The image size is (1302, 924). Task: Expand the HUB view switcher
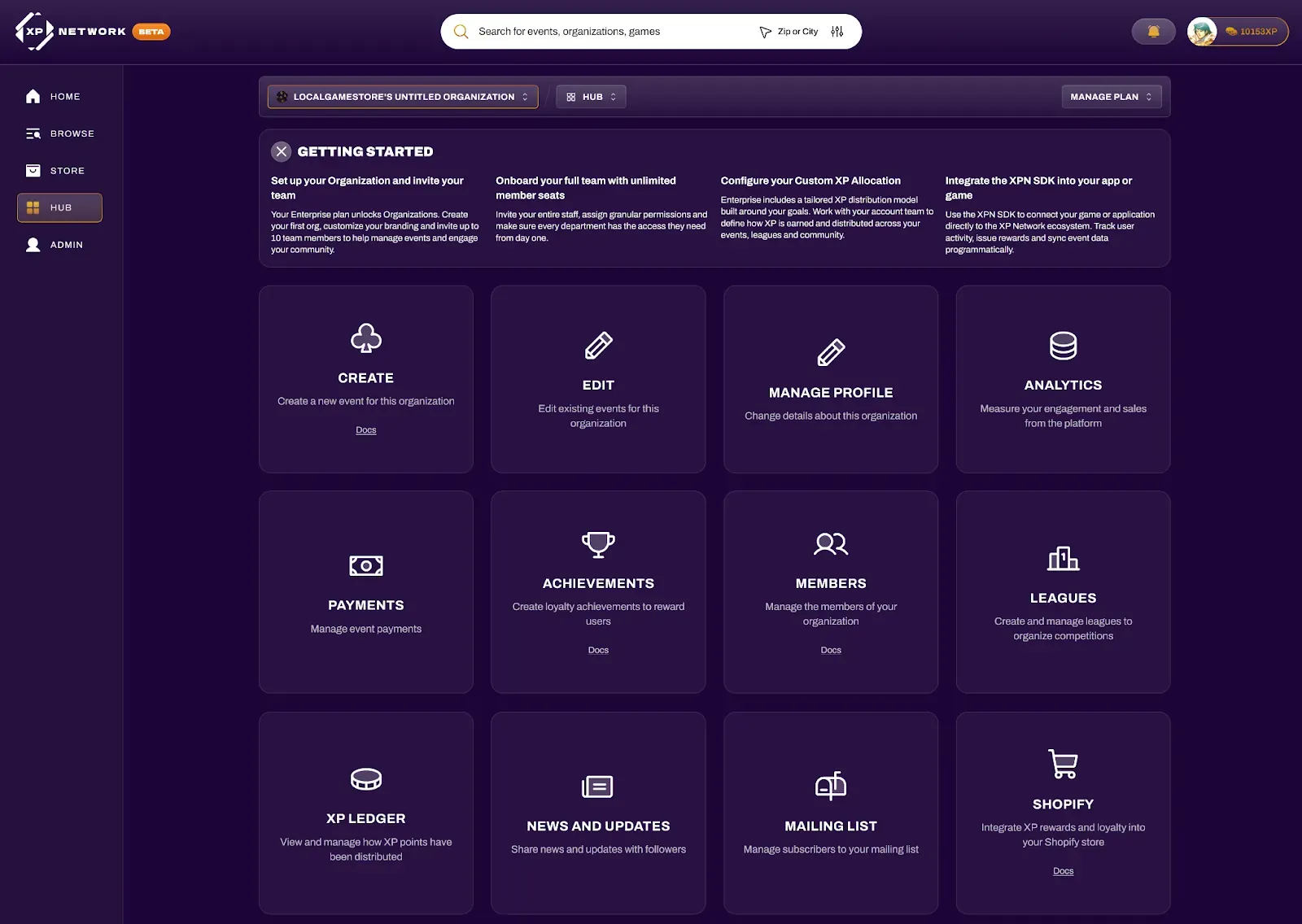click(x=591, y=96)
